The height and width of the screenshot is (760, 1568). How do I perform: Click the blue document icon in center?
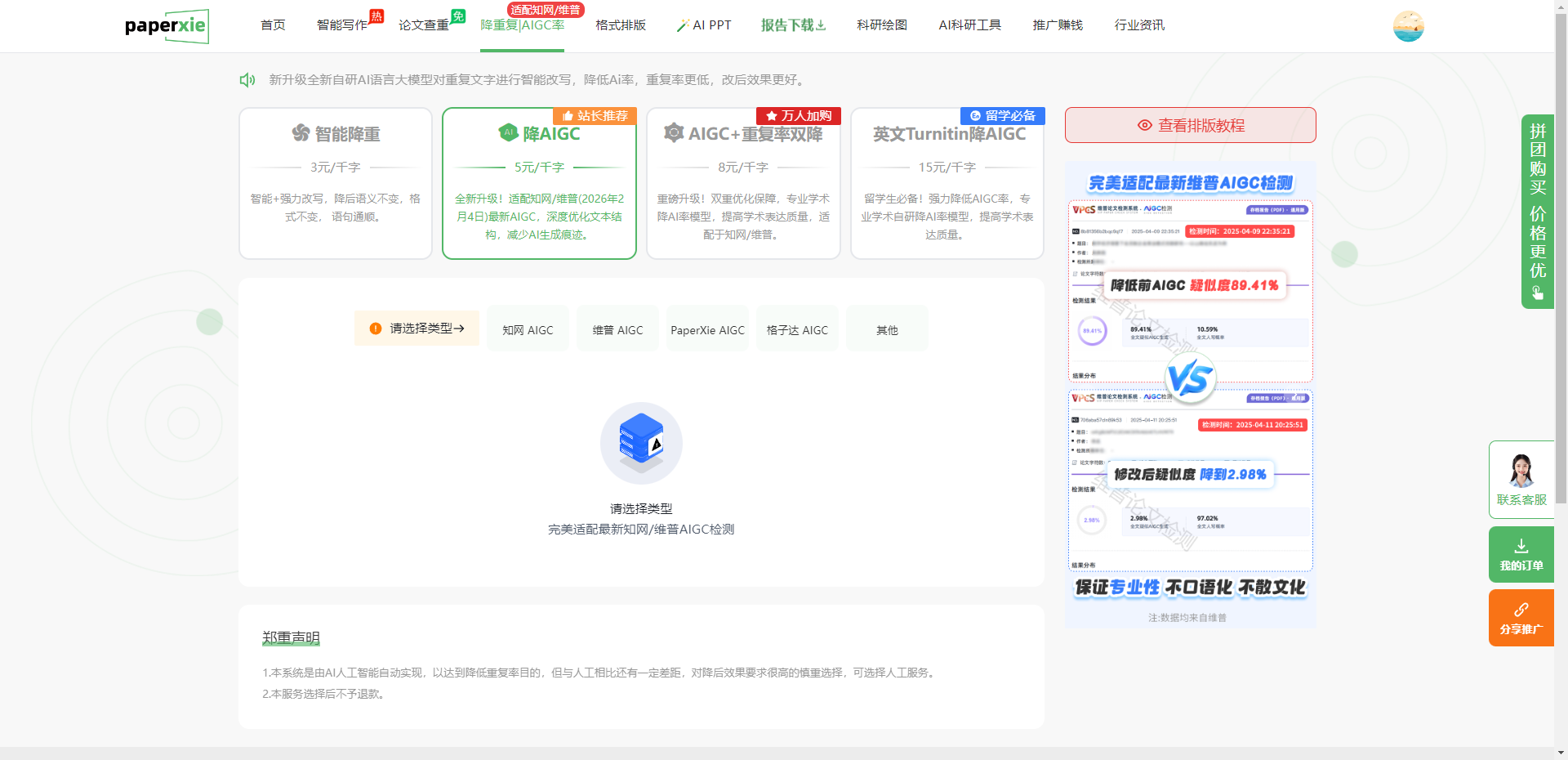(x=641, y=442)
